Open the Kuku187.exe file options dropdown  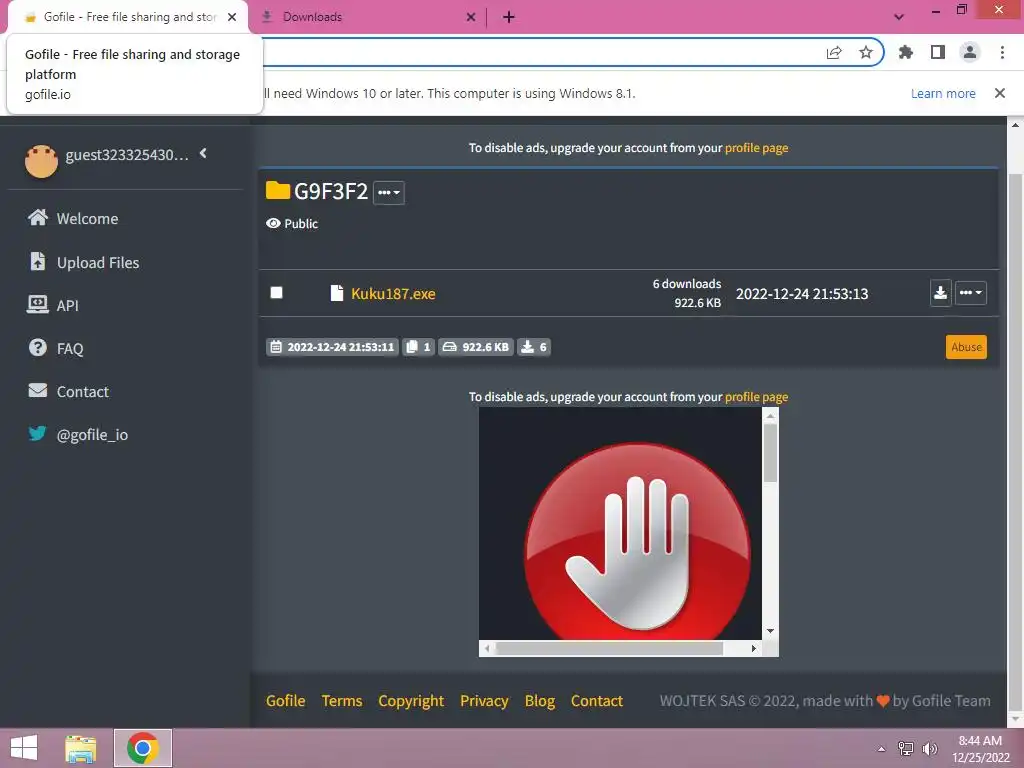pos(970,293)
